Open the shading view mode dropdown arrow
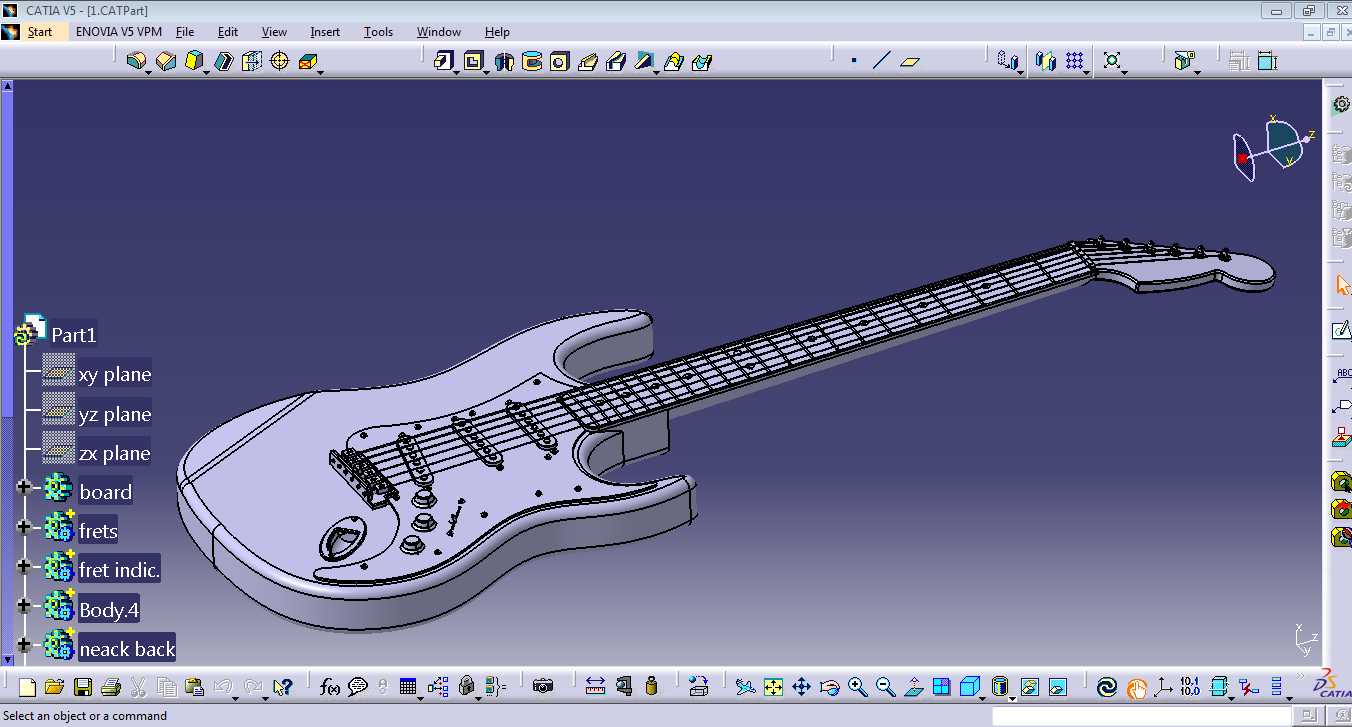Screen dimensions: 1352x727 coord(1013,697)
